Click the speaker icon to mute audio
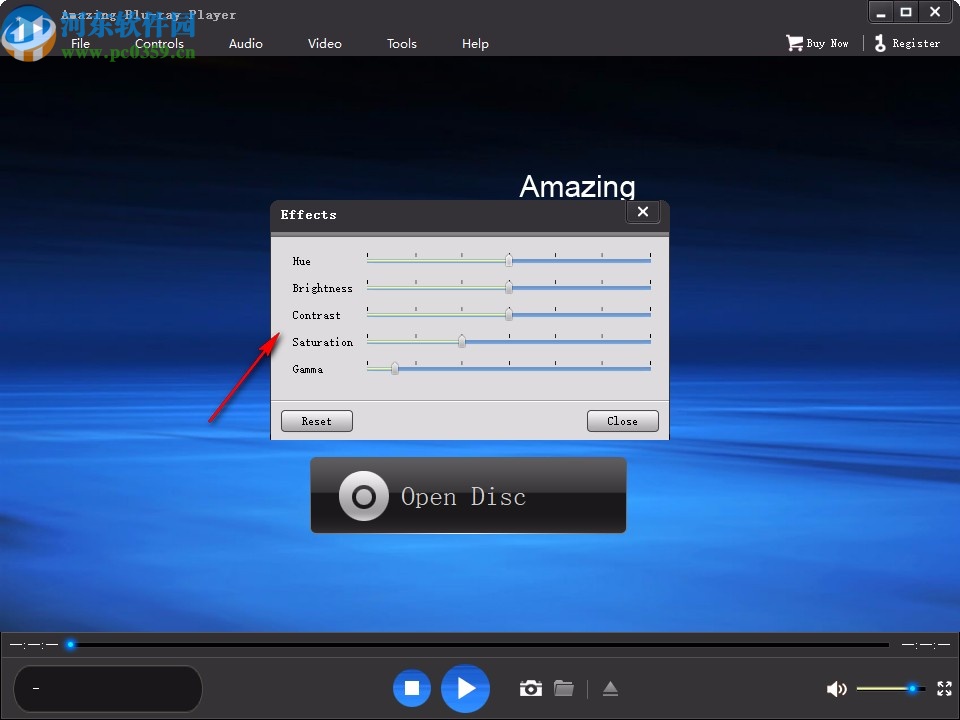Image resolution: width=960 pixels, height=720 pixels. coord(837,688)
